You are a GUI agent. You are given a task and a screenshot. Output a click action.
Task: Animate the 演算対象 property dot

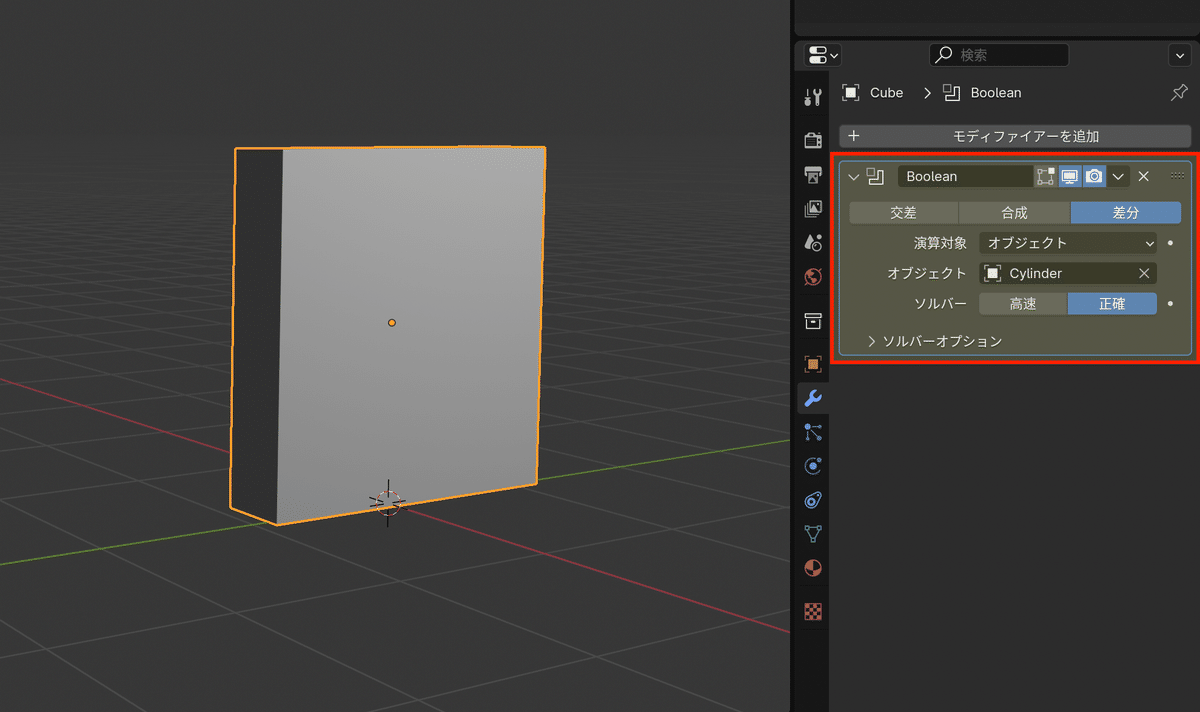coord(1170,243)
